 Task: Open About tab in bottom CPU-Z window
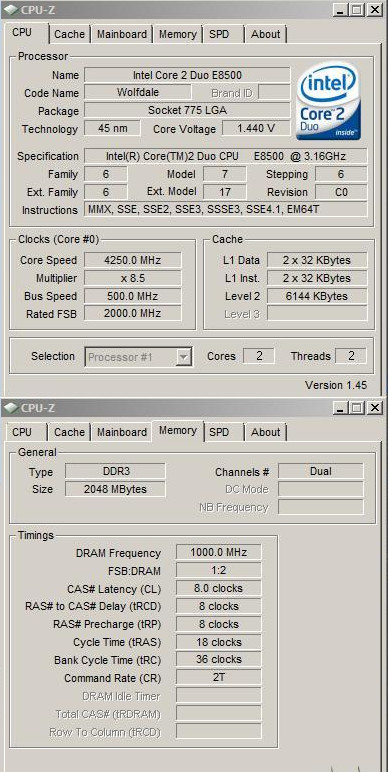click(x=265, y=432)
